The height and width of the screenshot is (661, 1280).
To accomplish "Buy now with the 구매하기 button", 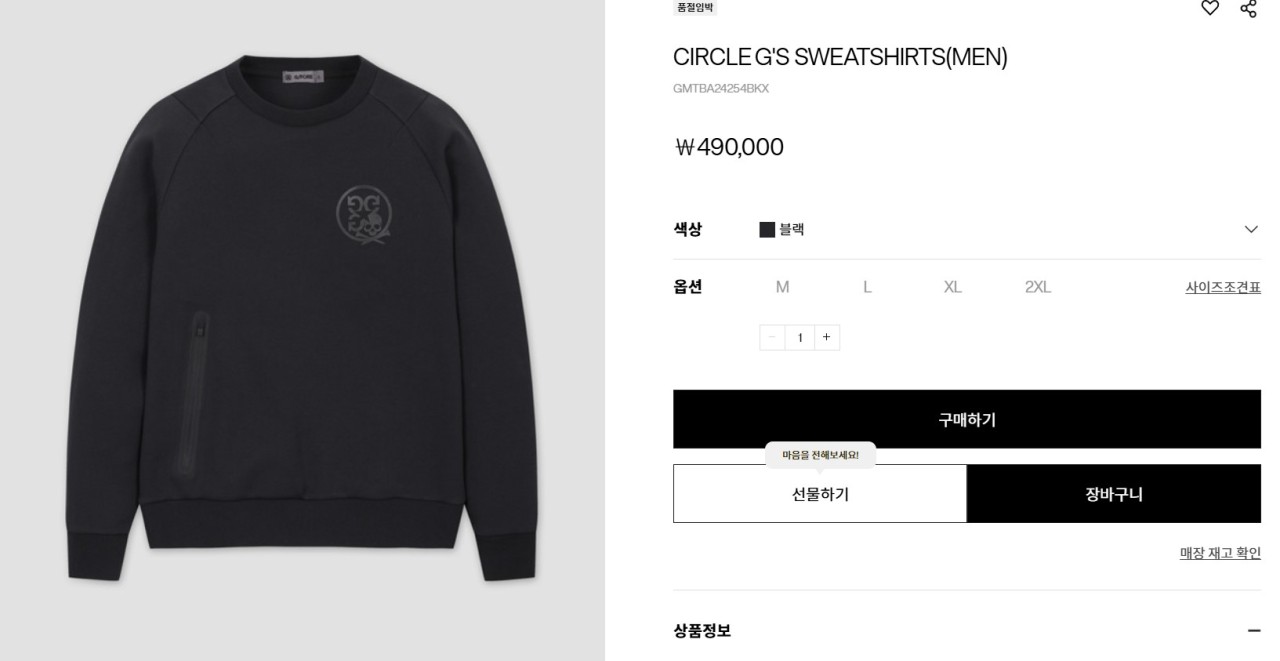I will pos(967,419).
